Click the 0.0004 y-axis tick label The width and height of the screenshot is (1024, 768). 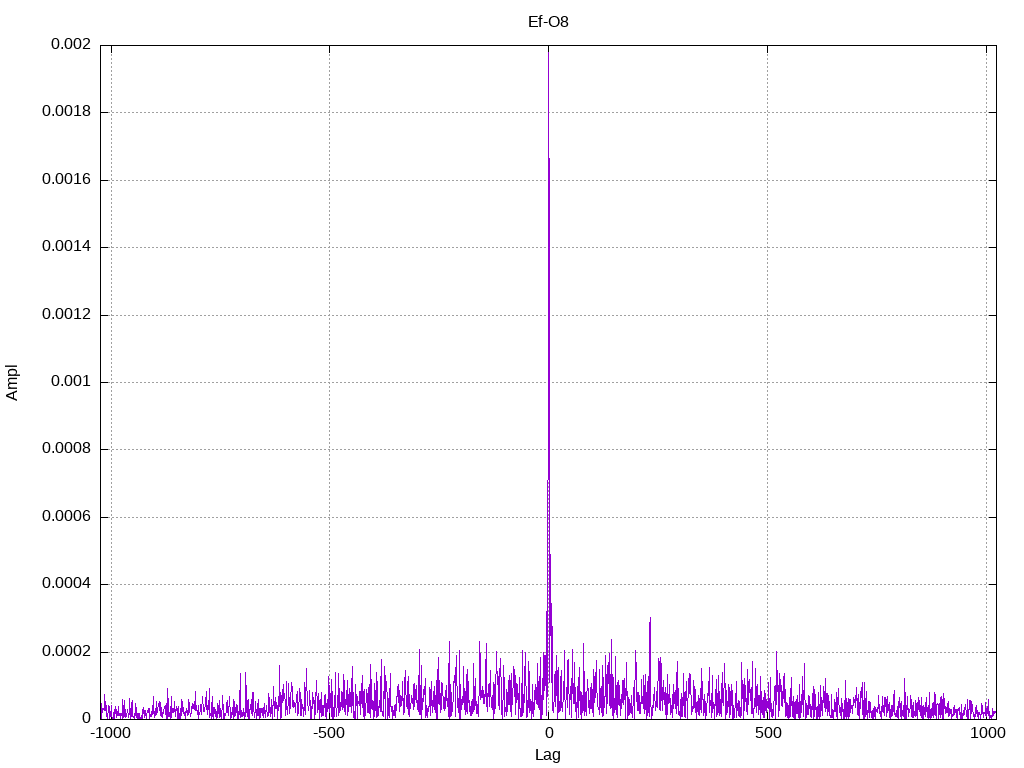tap(66, 584)
